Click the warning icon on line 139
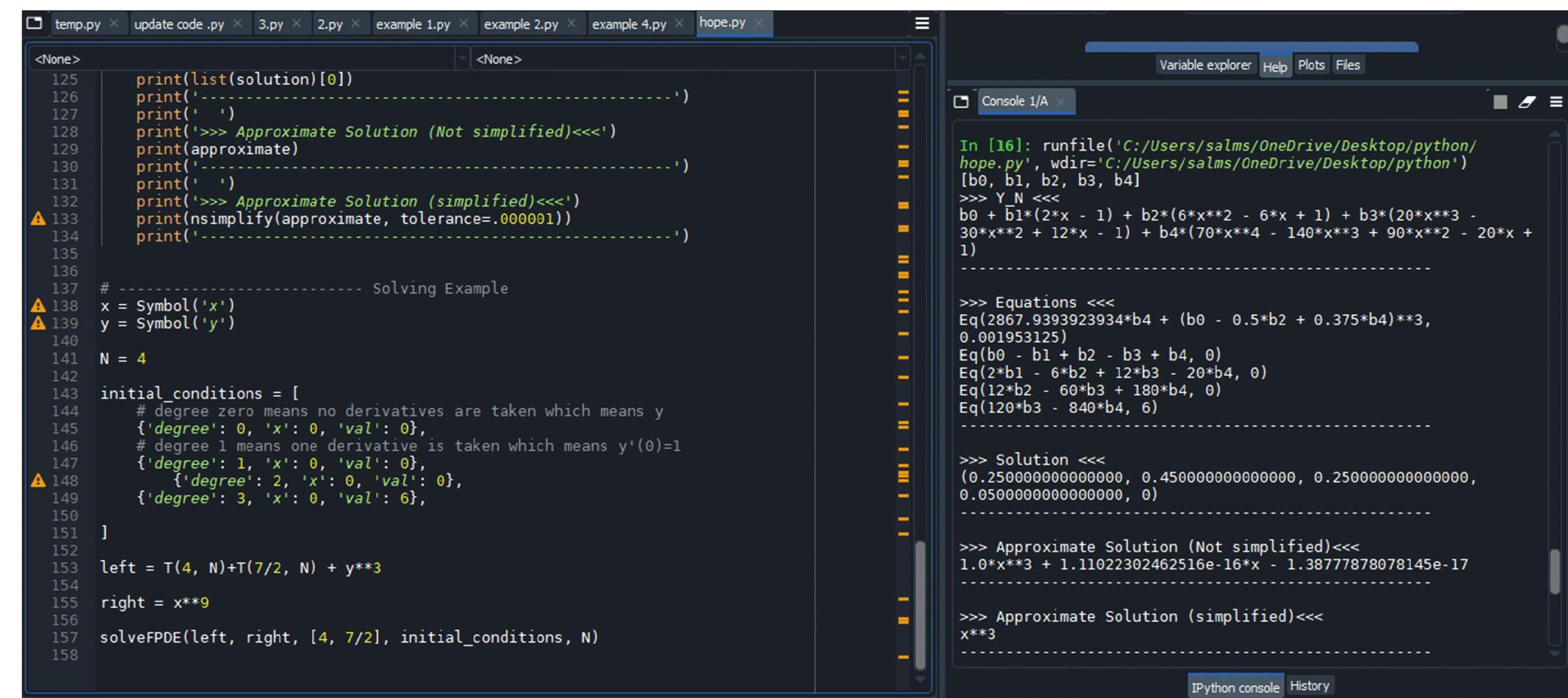The image size is (1568, 698). [x=38, y=324]
